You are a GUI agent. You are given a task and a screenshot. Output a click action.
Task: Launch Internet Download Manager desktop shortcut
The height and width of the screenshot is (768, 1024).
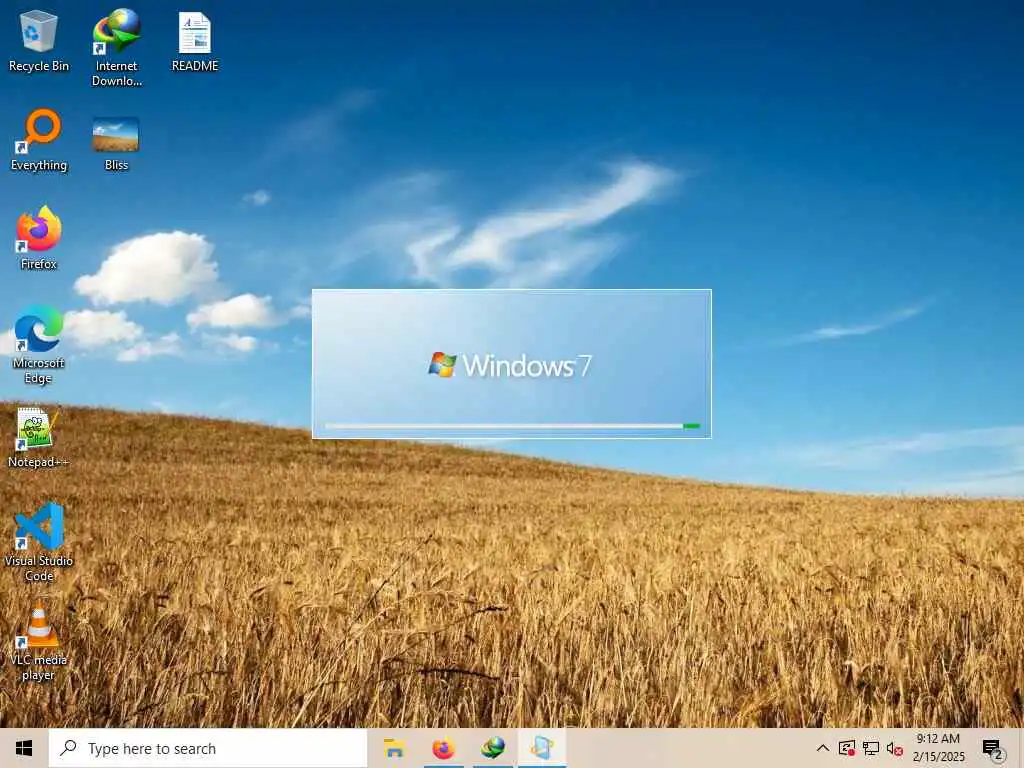tap(117, 47)
